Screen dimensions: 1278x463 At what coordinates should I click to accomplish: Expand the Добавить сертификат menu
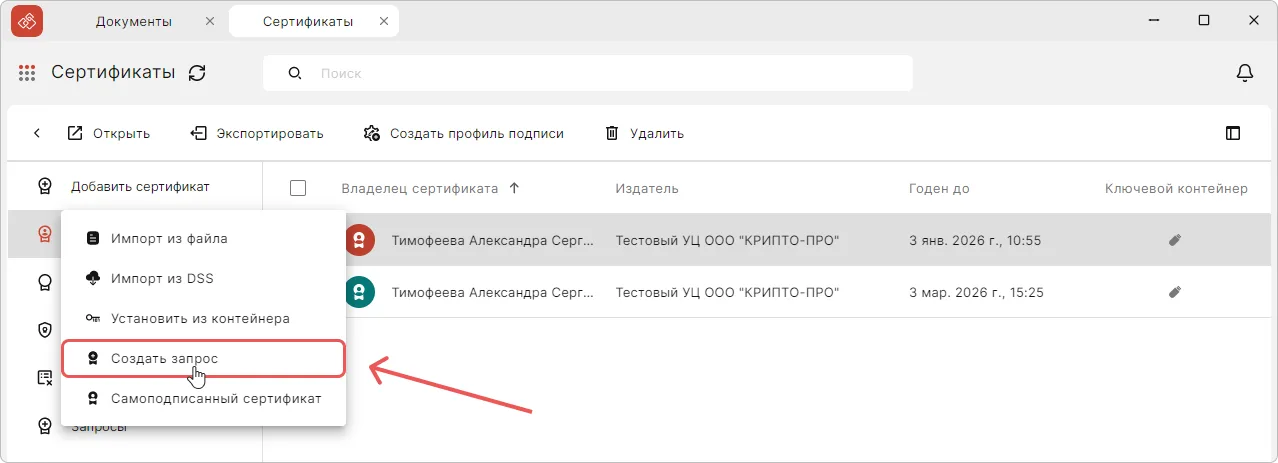tap(139, 186)
